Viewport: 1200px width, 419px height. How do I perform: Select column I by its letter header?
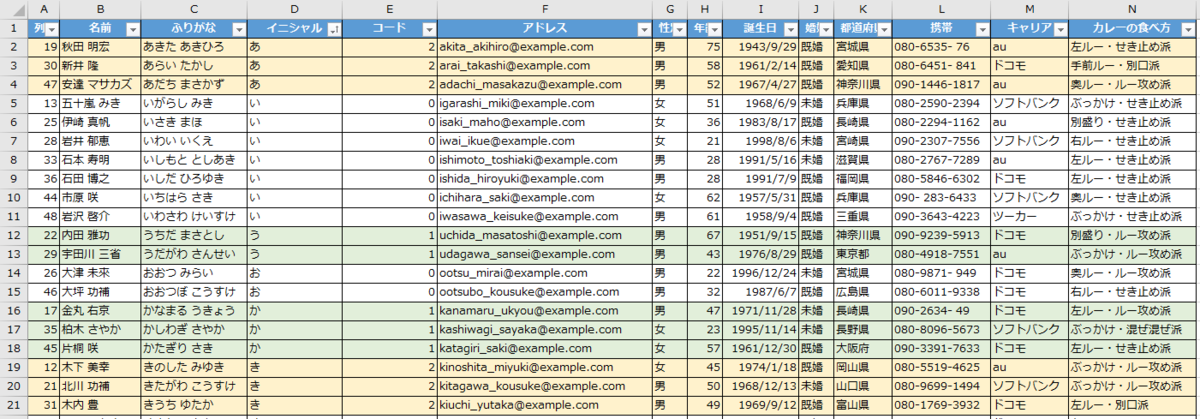[761, 10]
